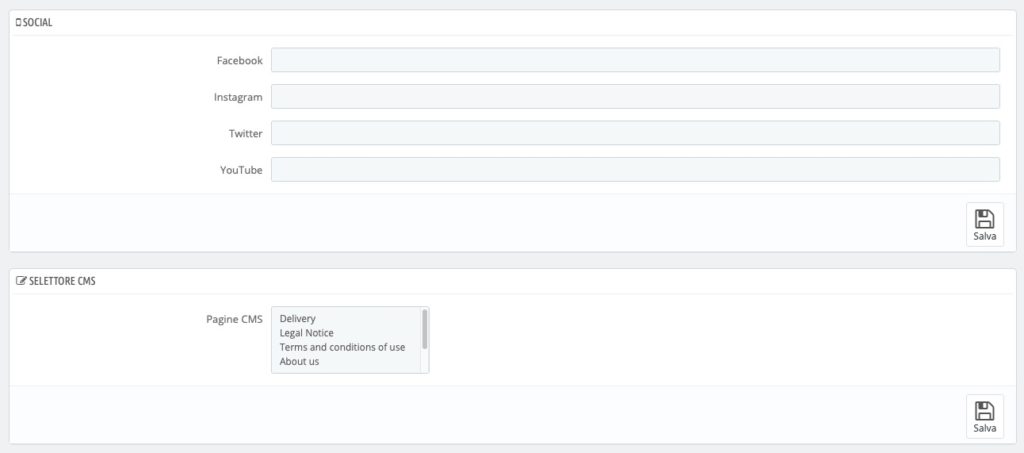This screenshot has height=453, width=1024.
Task: Click the Salva floppy icon in Selettore CMS panel
Action: pyautogui.click(x=984, y=411)
